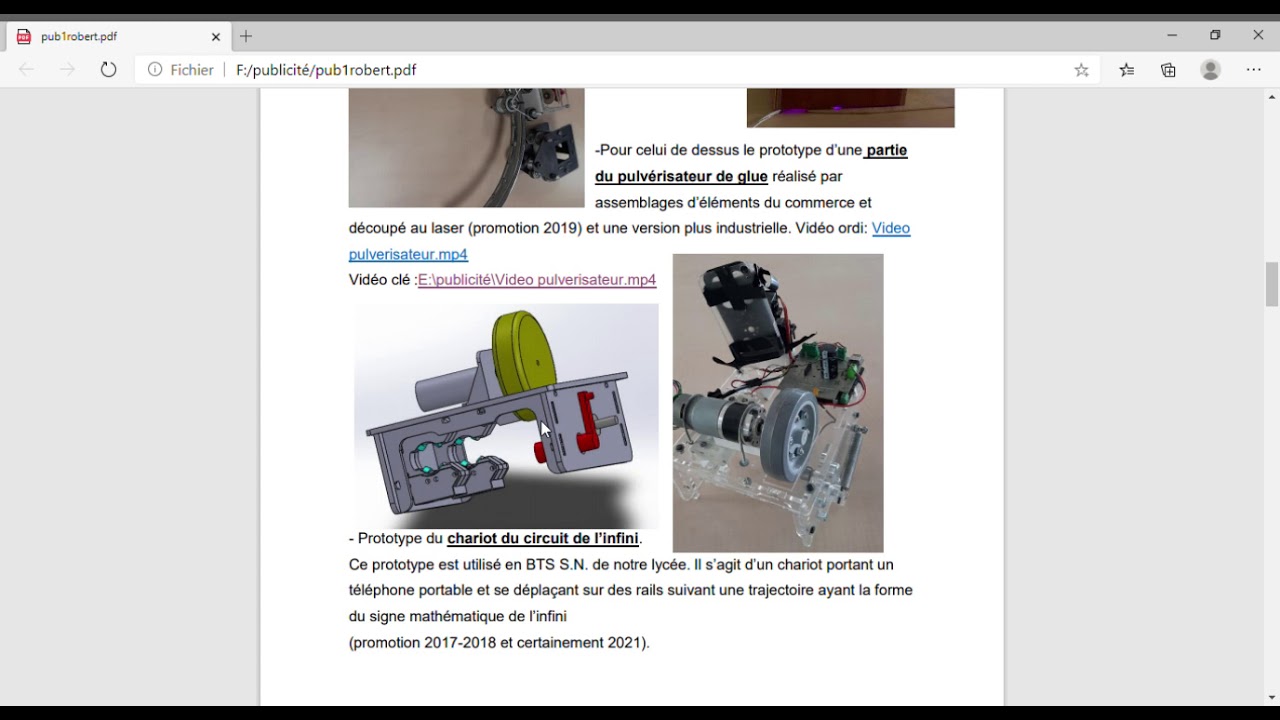Click the bold text "chariot du circuit de l'infini"
The image size is (1280, 720).
point(543,538)
